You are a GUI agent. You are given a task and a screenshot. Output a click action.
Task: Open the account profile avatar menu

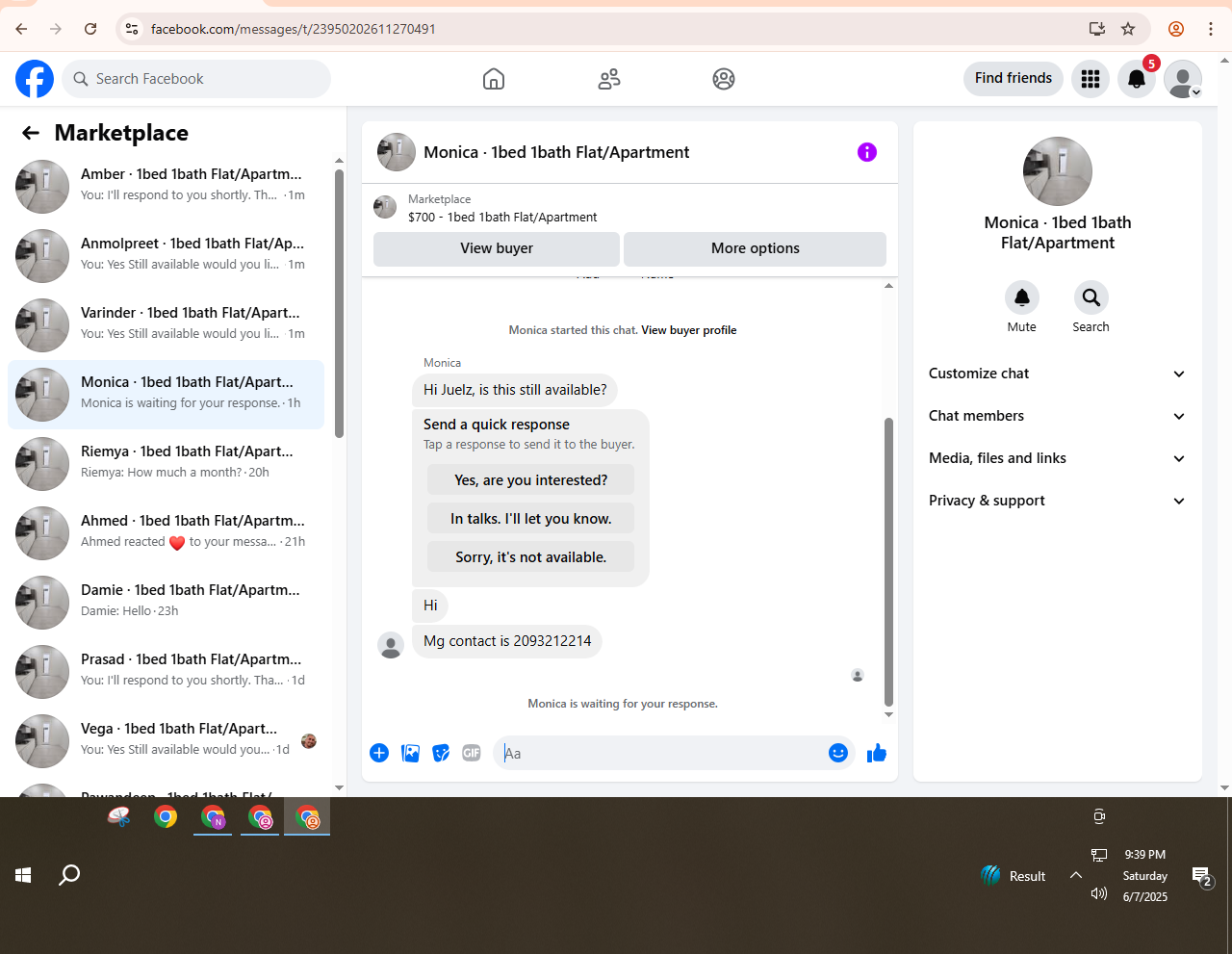[1183, 79]
